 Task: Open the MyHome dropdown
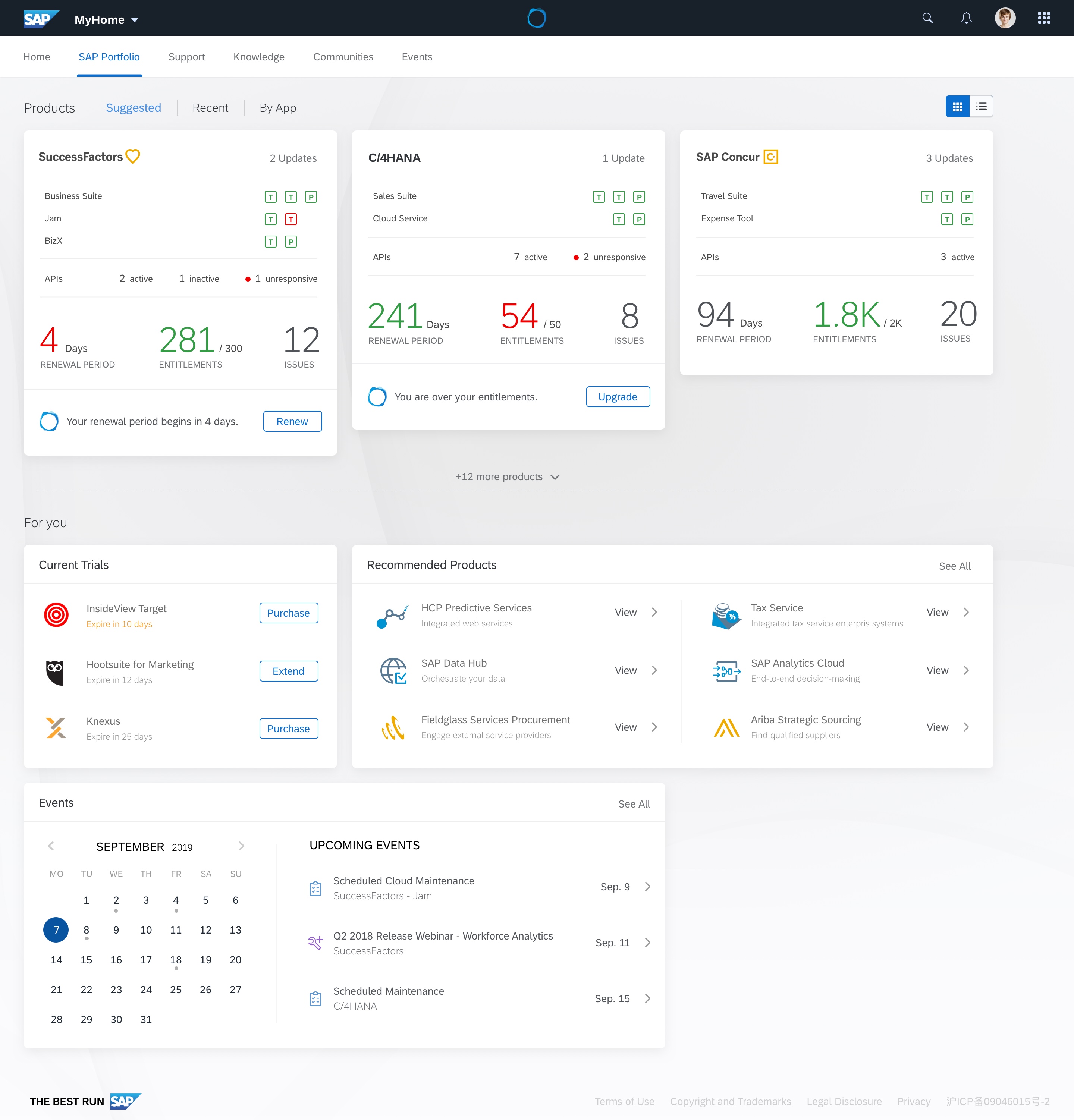(x=106, y=19)
